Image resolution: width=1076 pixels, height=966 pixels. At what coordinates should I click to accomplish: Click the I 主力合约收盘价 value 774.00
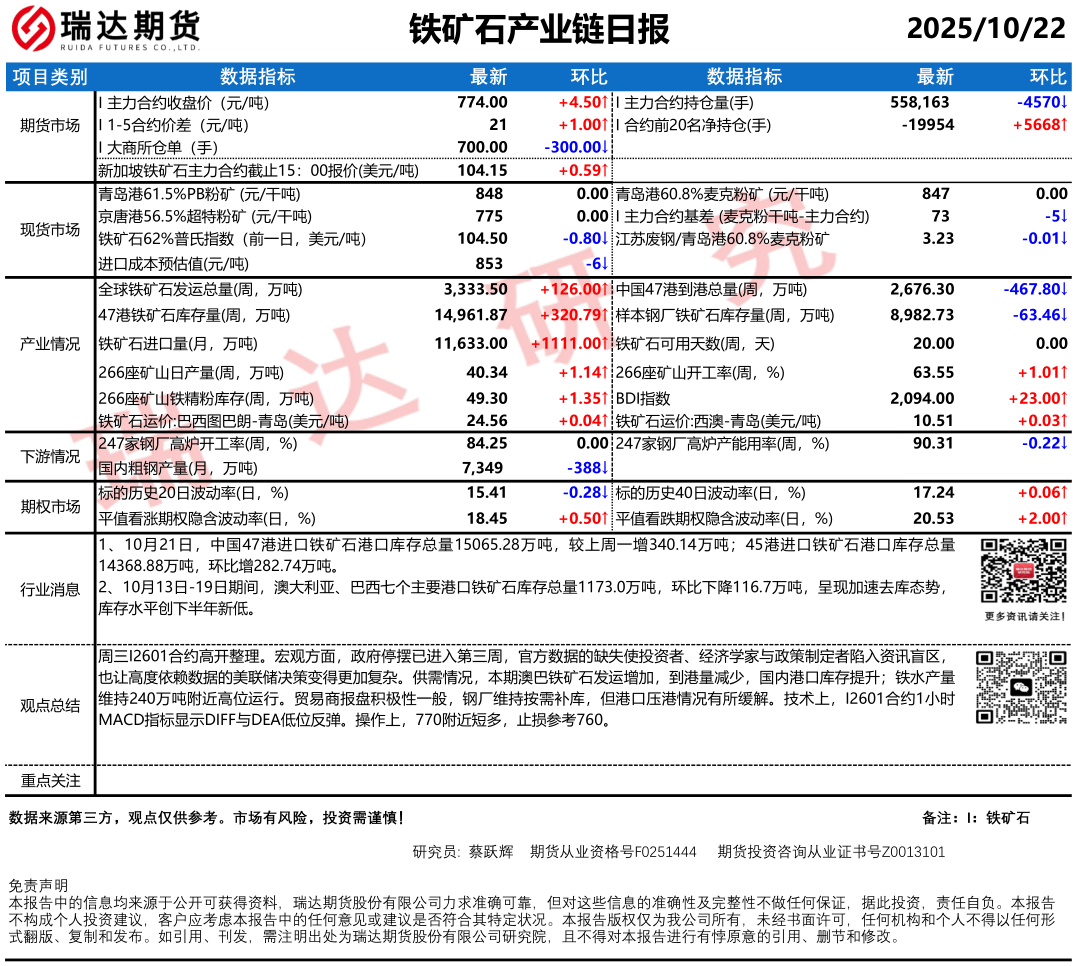pyautogui.click(x=482, y=102)
